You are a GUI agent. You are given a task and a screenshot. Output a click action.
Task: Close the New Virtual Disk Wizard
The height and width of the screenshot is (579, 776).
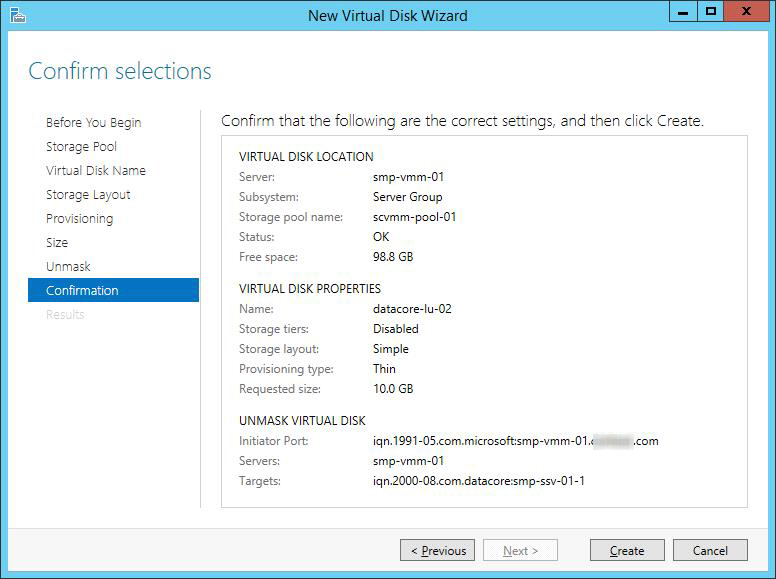pyautogui.click(x=746, y=12)
